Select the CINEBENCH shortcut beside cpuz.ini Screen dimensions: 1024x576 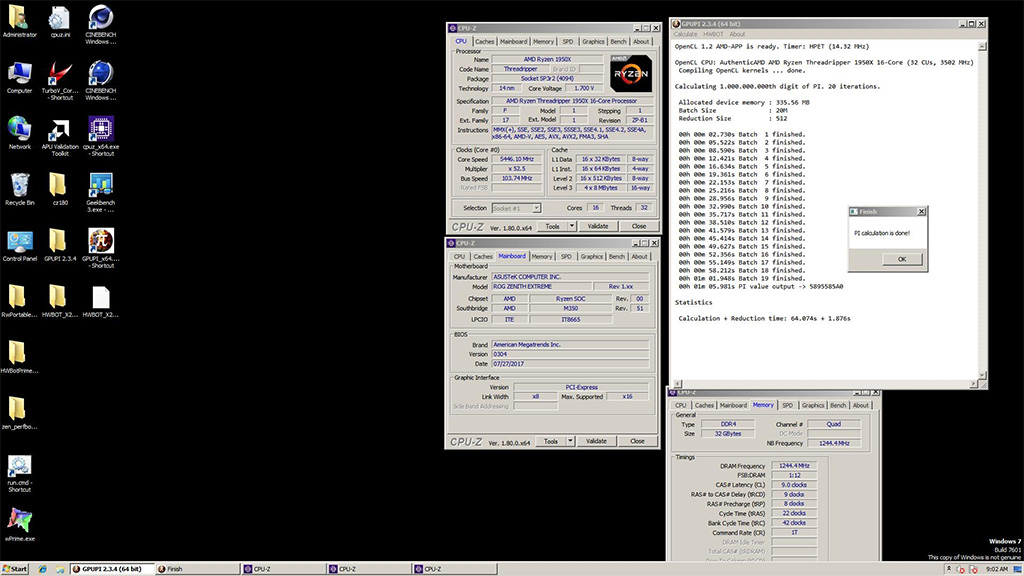(x=101, y=25)
